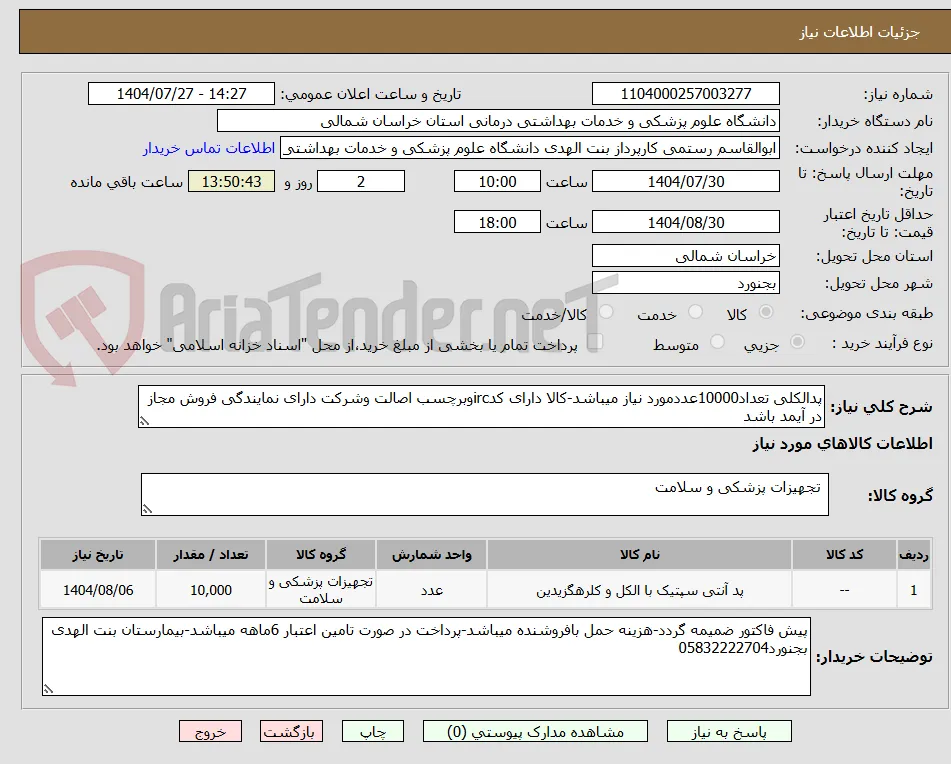Screen dimensions: 951x764
Task: Click the response deadline date 1404/07/30
Action: (686, 181)
